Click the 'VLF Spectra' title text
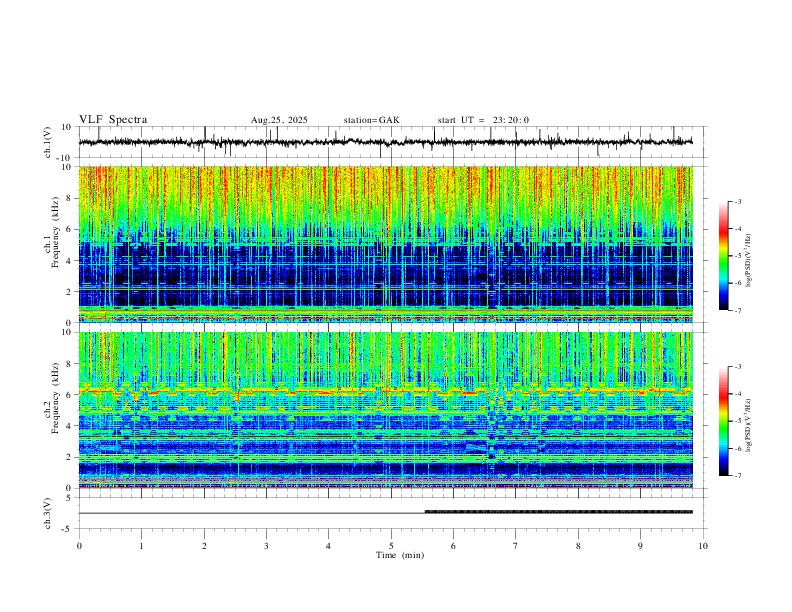This screenshot has width=792, height=612. click(x=113, y=120)
